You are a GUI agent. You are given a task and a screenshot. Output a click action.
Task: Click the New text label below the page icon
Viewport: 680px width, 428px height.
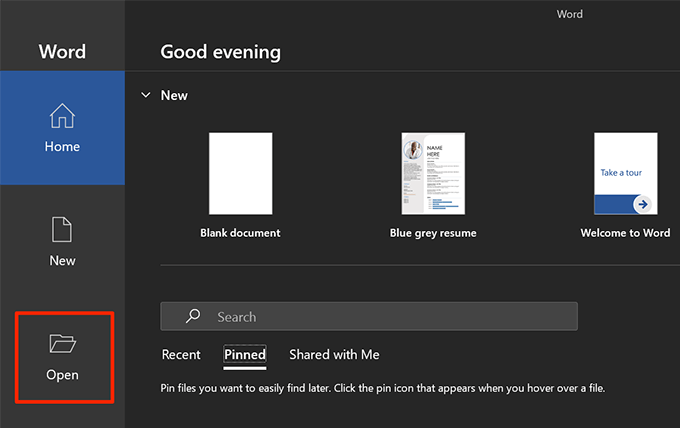pyautogui.click(x=62, y=260)
